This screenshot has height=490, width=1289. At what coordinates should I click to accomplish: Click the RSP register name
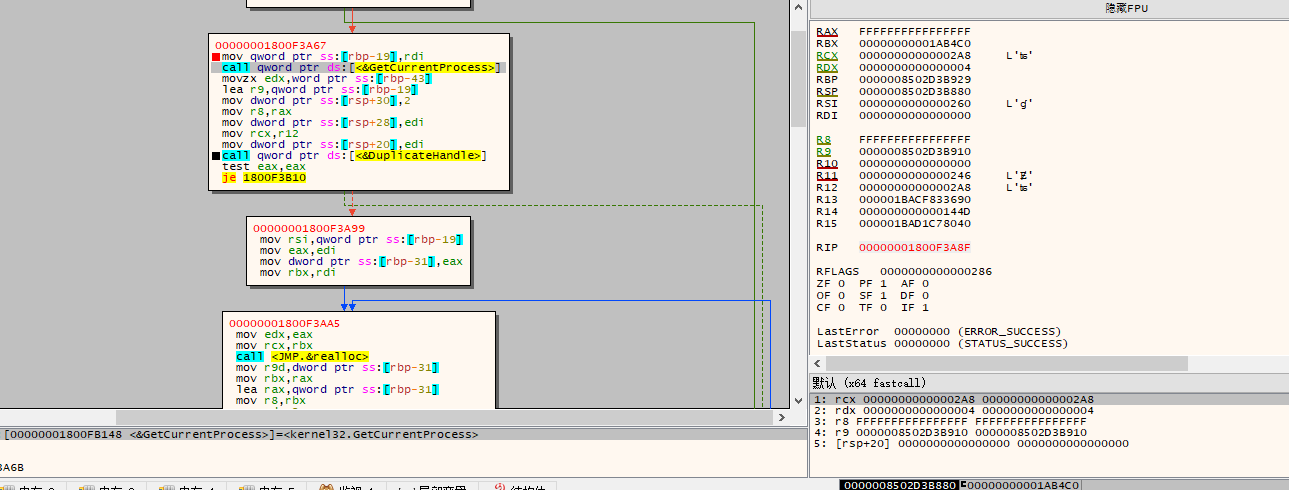(x=827, y=92)
